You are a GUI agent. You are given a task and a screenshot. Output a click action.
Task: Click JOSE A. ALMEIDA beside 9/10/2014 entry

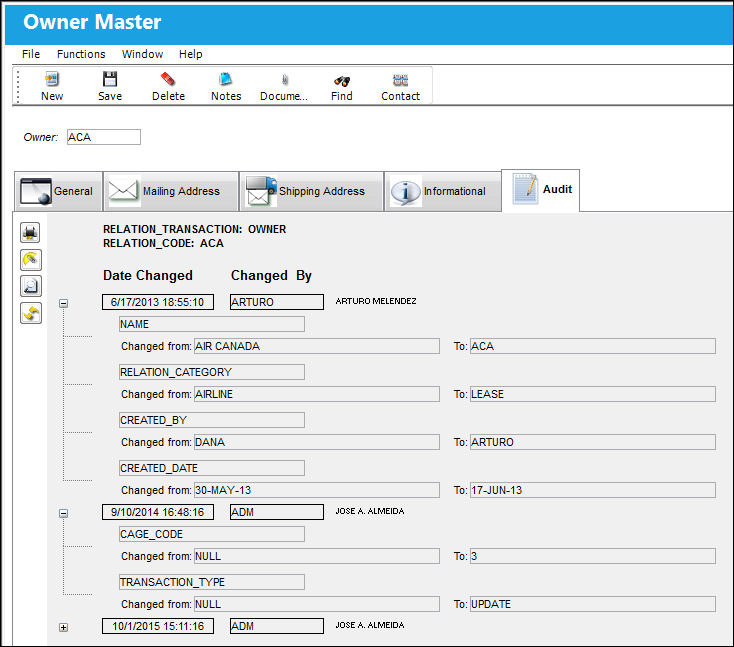click(x=370, y=511)
